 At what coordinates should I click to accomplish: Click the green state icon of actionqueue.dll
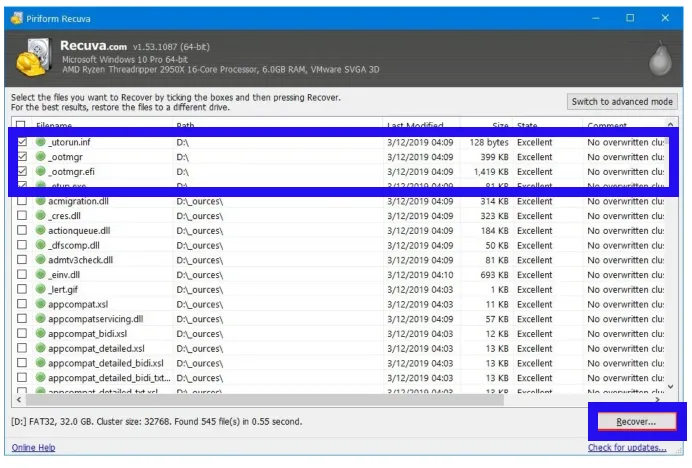(x=41, y=230)
